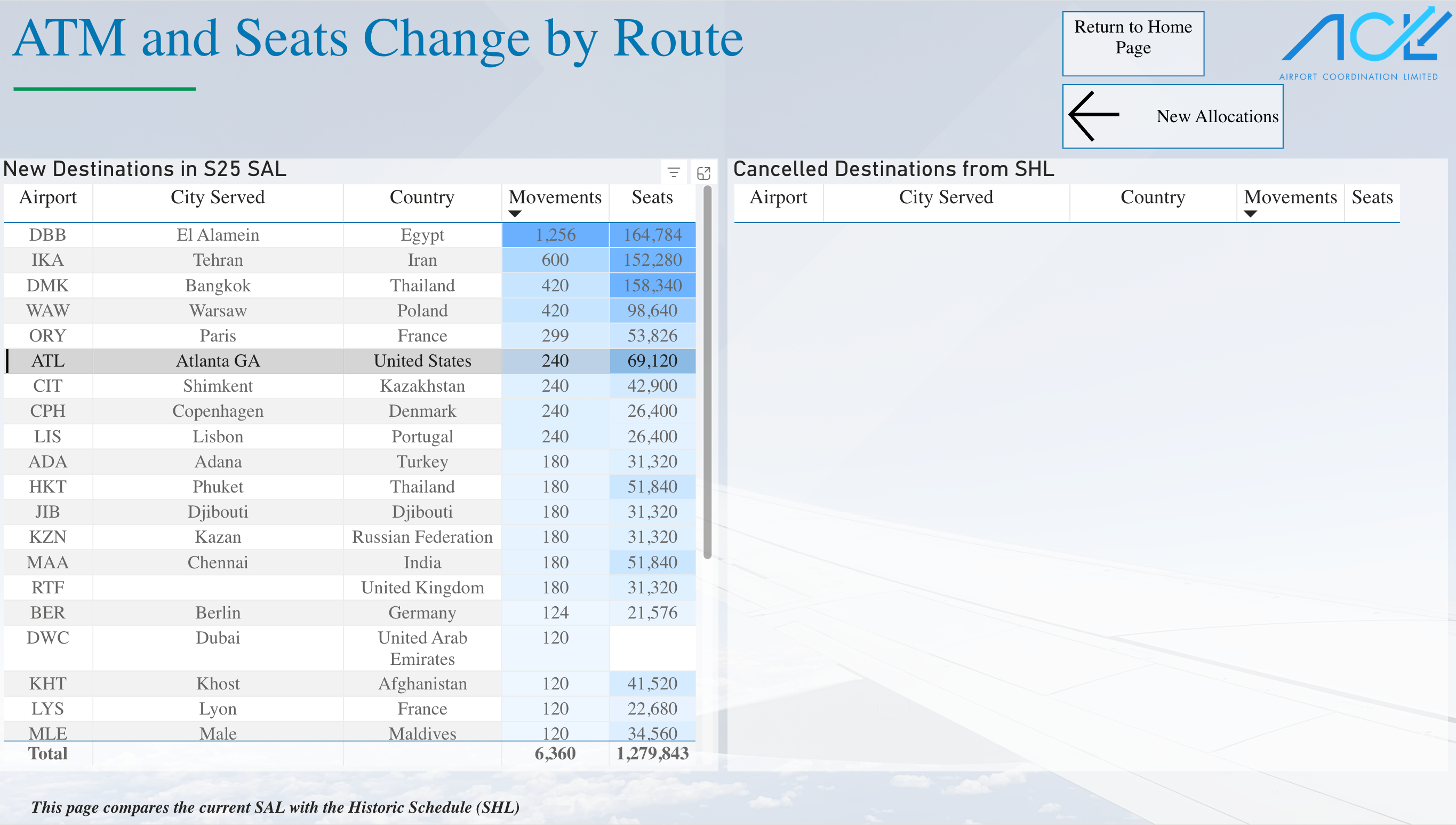Image resolution: width=1456 pixels, height=825 pixels.
Task: Select the El Alamein city cell
Action: (x=218, y=235)
